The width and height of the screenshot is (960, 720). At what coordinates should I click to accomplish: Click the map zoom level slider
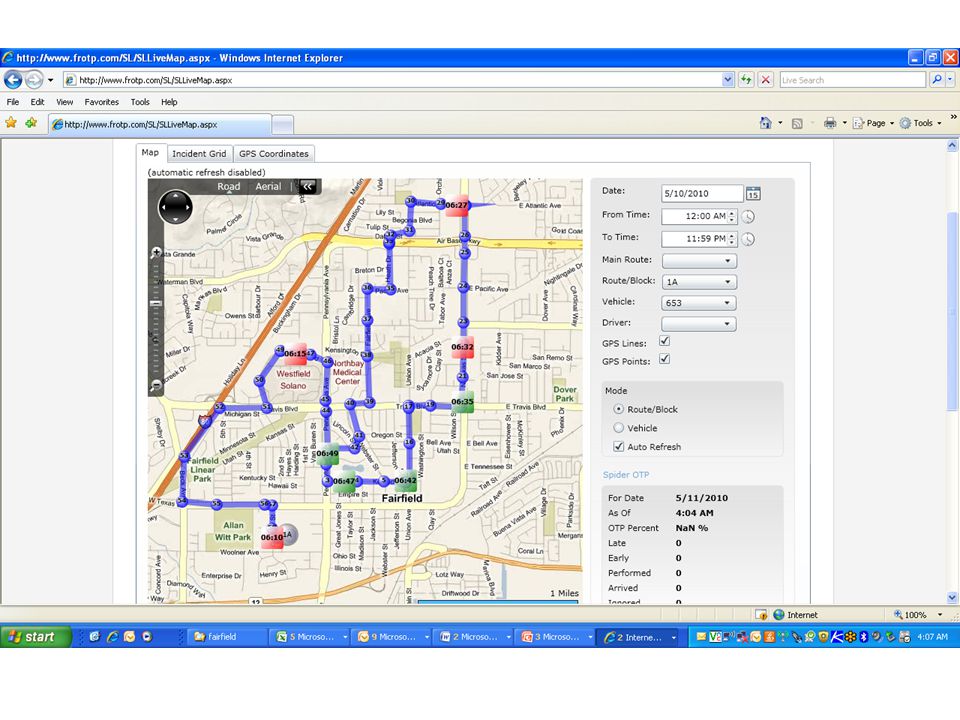(x=156, y=303)
